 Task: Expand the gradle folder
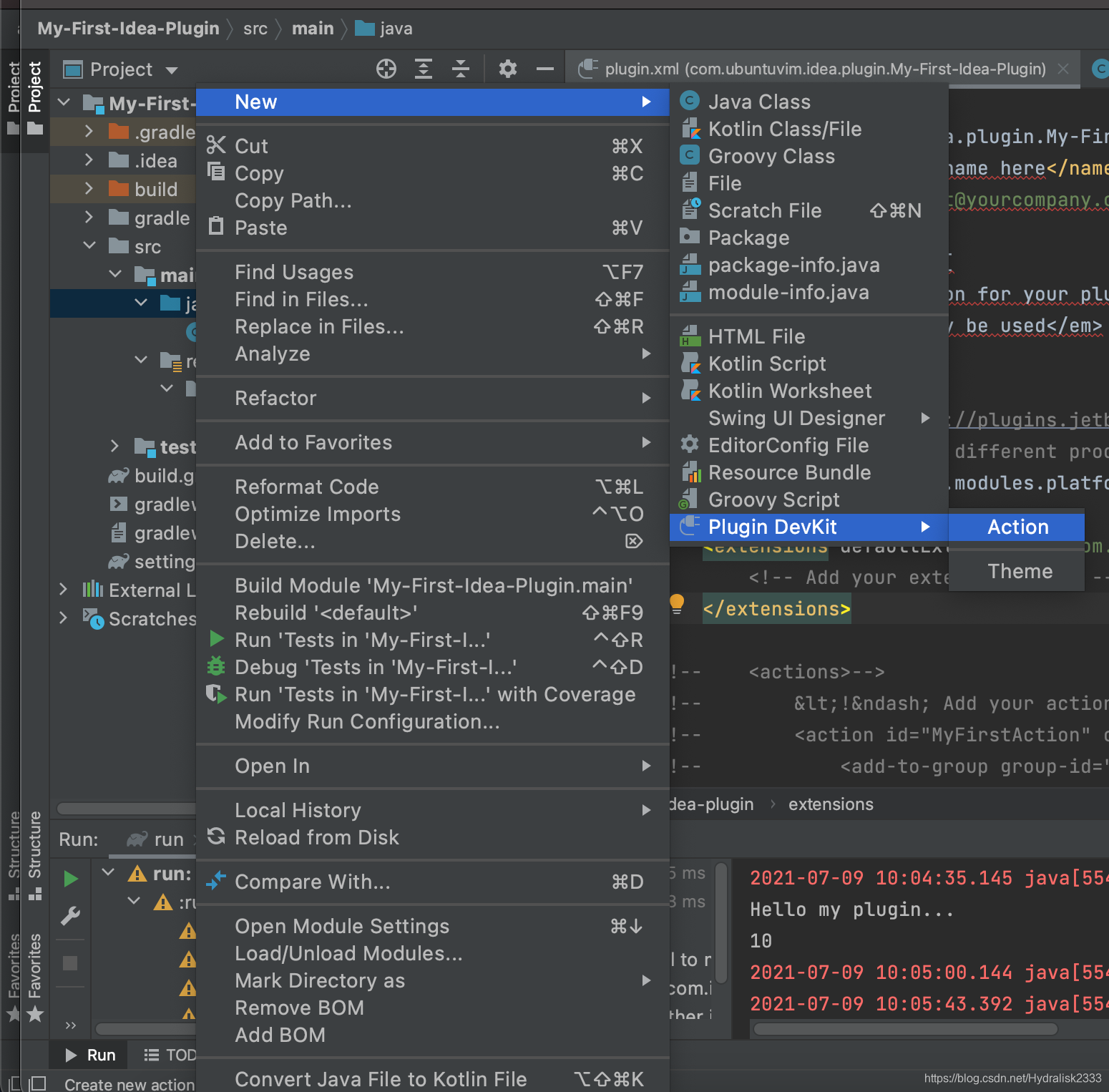pyautogui.click(x=89, y=217)
